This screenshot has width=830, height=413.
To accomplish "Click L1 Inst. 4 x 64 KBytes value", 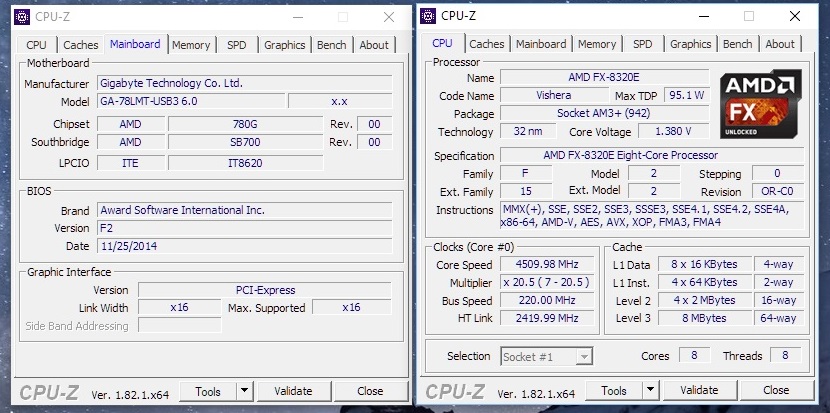I will [704, 282].
